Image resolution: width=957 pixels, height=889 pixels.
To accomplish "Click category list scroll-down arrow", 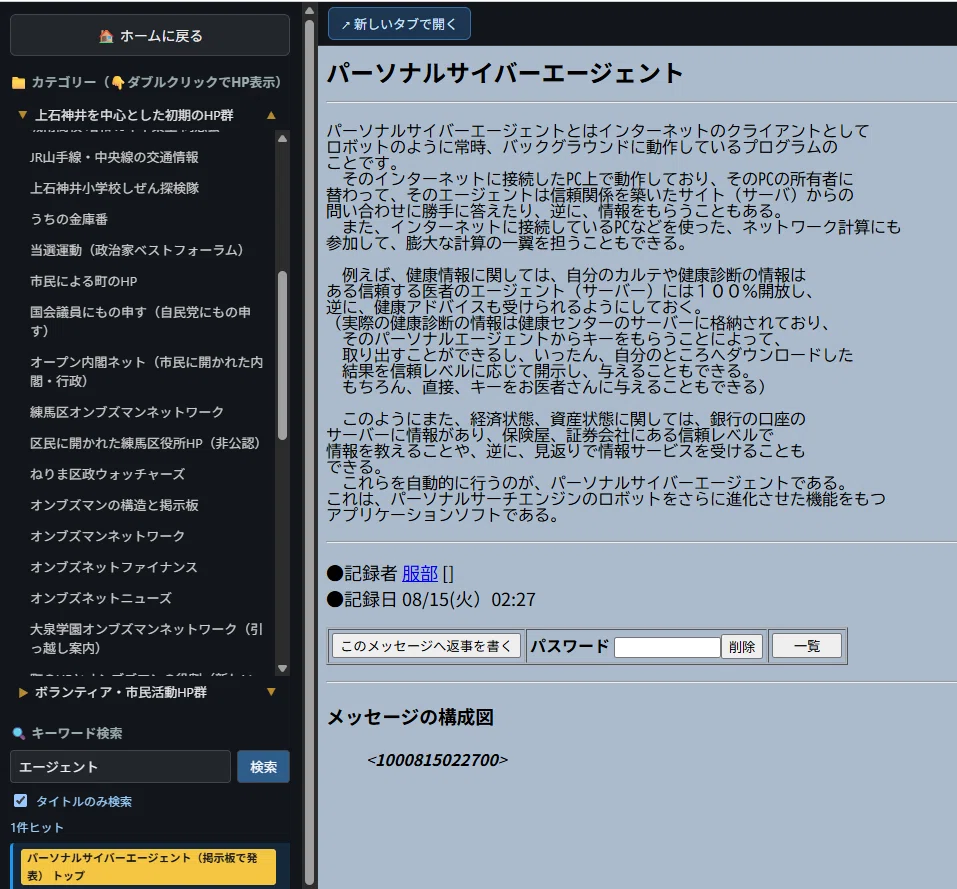I will [x=282, y=669].
